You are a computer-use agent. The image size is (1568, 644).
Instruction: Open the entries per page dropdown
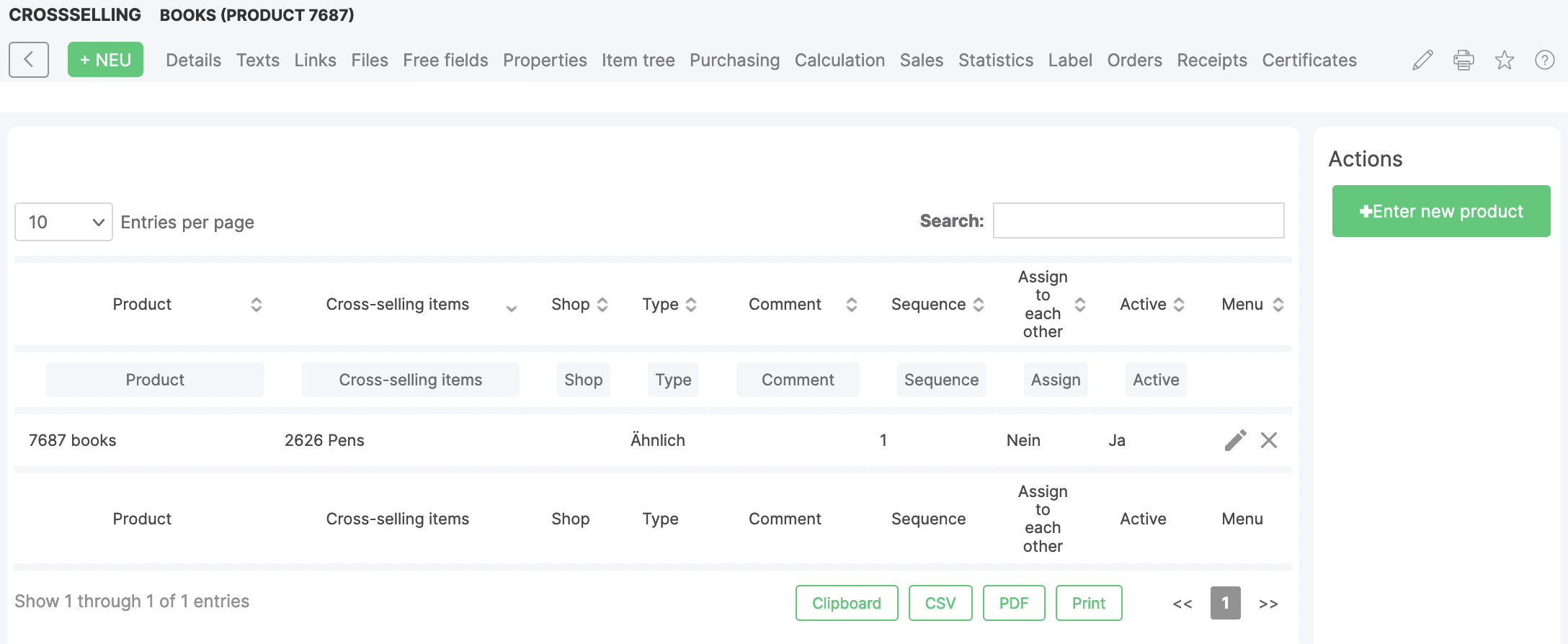coord(63,222)
